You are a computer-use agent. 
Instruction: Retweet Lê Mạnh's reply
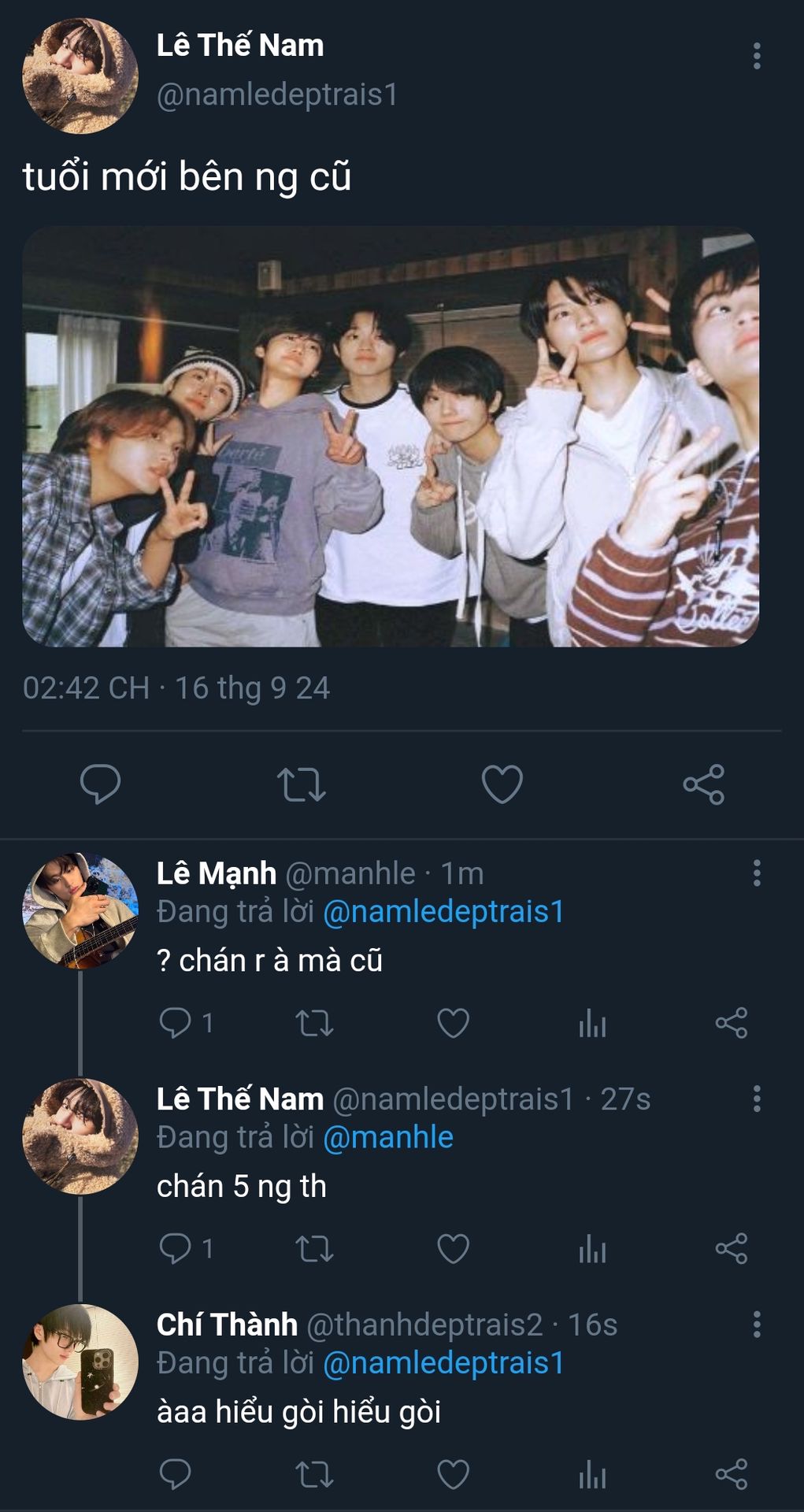pos(314,1023)
